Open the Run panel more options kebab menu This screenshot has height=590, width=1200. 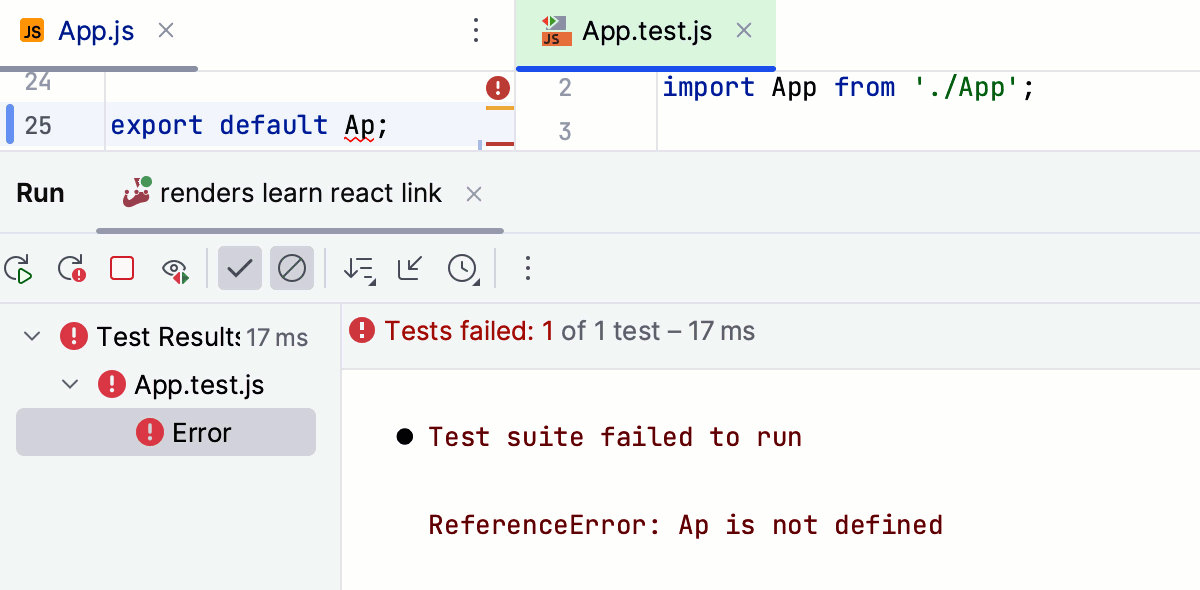tap(527, 268)
